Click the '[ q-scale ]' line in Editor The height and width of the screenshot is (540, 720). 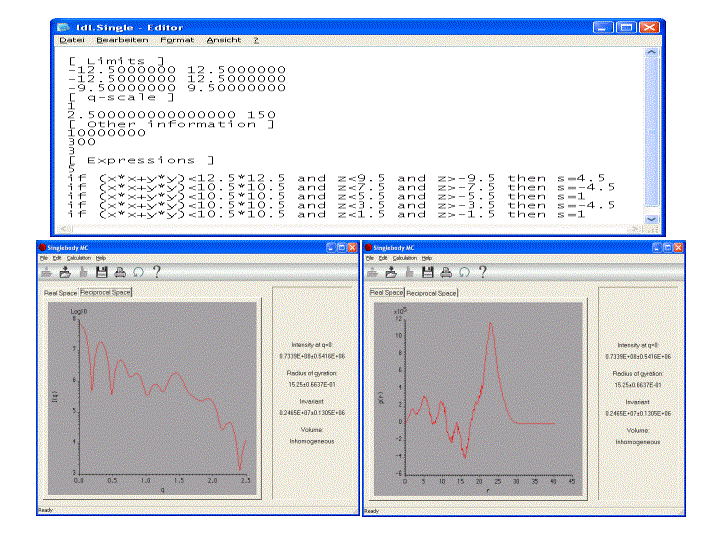coord(121,97)
